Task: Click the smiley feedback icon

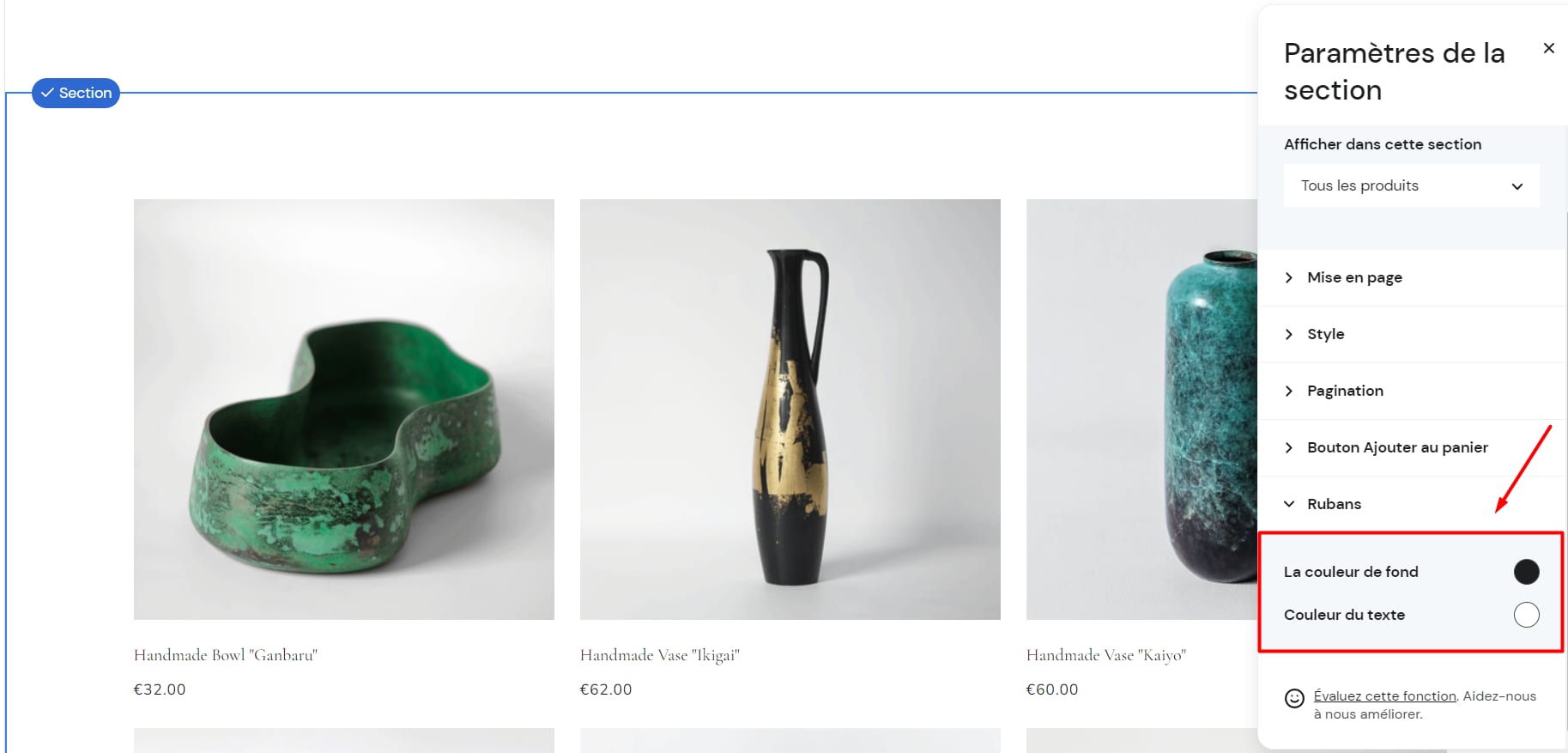Action: tap(1294, 698)
